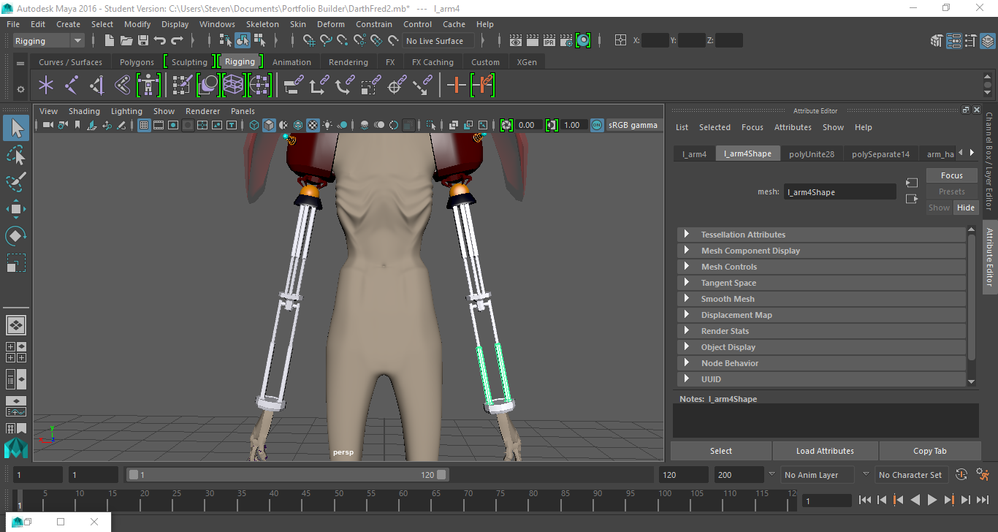Click the Open scene folder icon
Viewport: 998px width, 532px height.
[126, 41]
